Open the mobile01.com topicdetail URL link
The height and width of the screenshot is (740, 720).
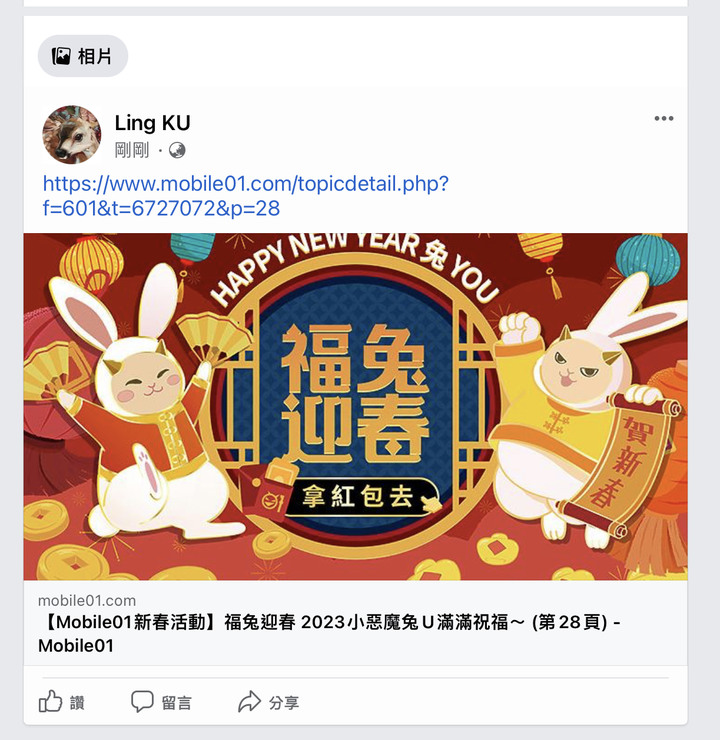point(245,196)
